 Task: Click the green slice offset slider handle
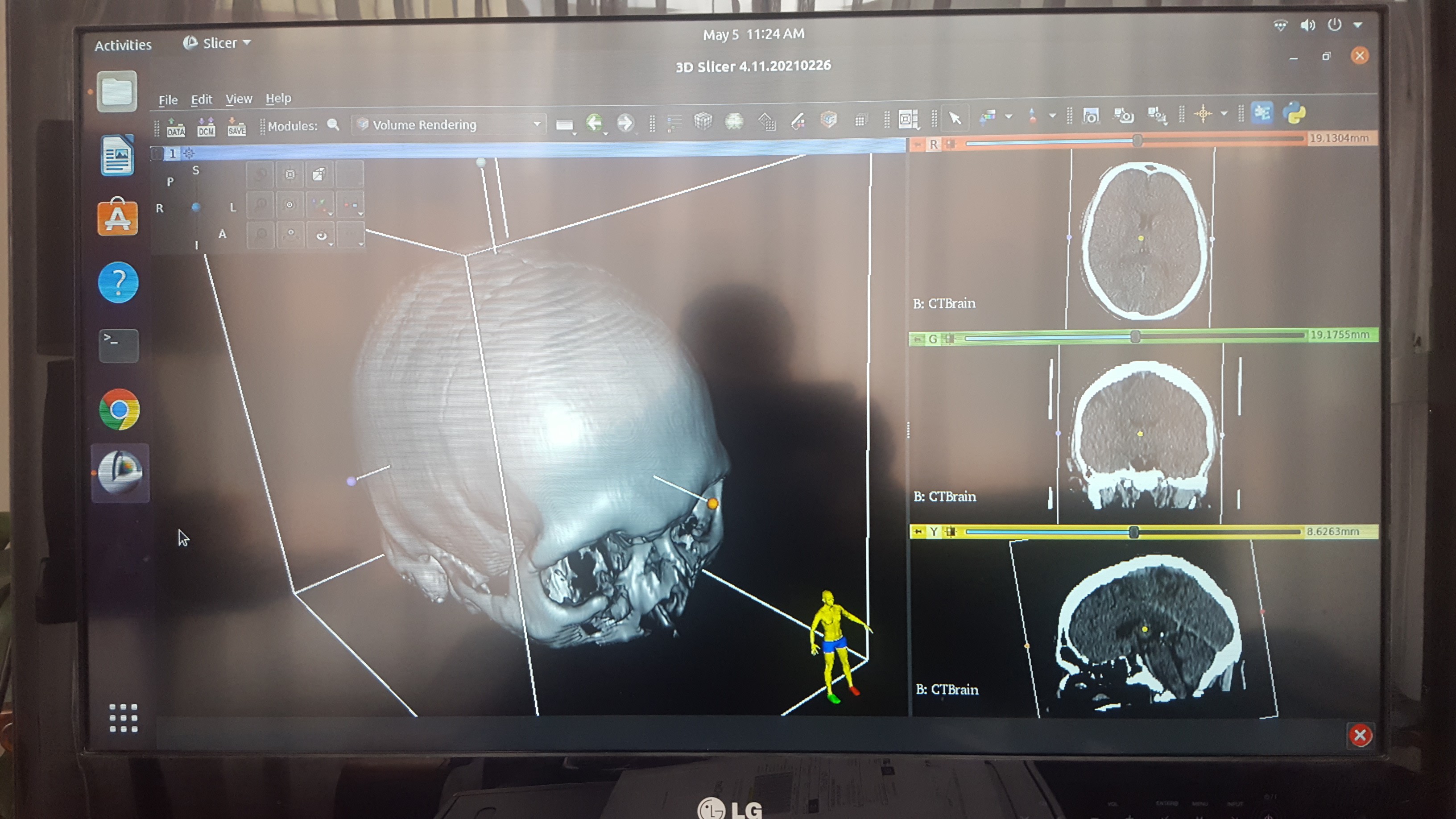point(1135,337)
